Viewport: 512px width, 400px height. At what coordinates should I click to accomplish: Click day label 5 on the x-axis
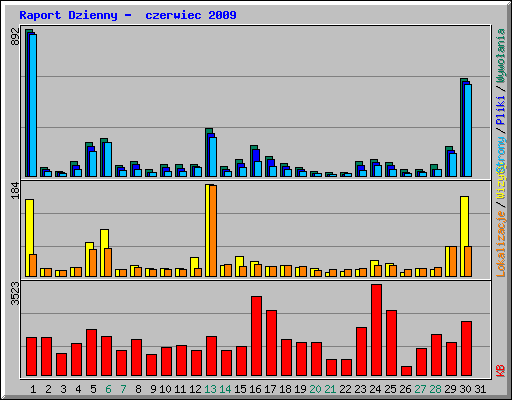tap(93, 389)
